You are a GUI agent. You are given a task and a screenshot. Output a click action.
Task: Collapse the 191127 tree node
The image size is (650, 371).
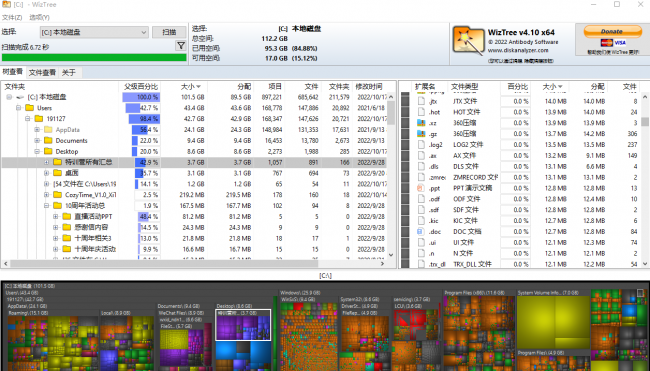[28, 119]
